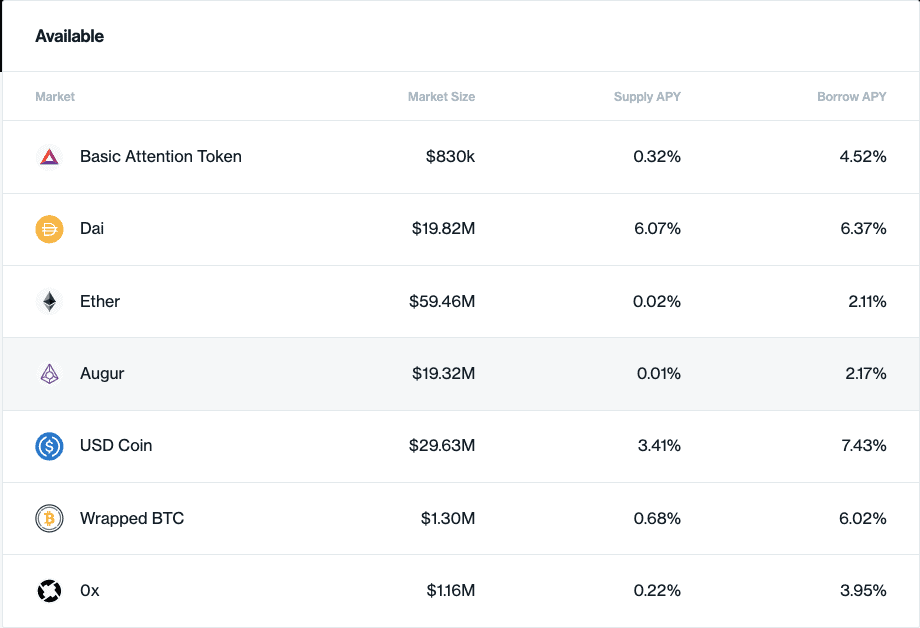Screen dimensions: 920x628
Task: Click the $830k market size value
Action: [x=450, y=157]
